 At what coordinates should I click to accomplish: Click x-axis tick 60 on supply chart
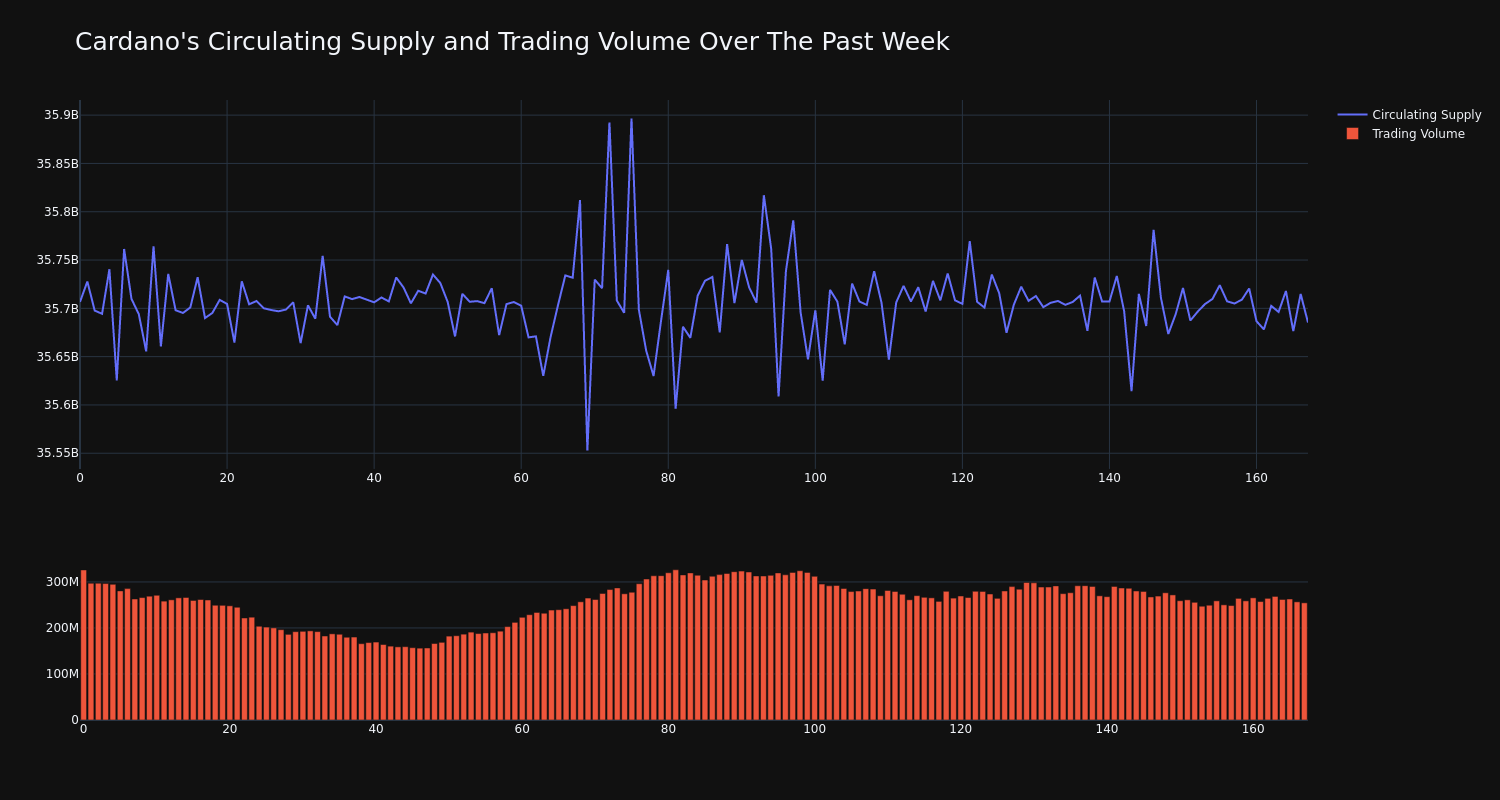pyautogui.click(x=521, y=478)
